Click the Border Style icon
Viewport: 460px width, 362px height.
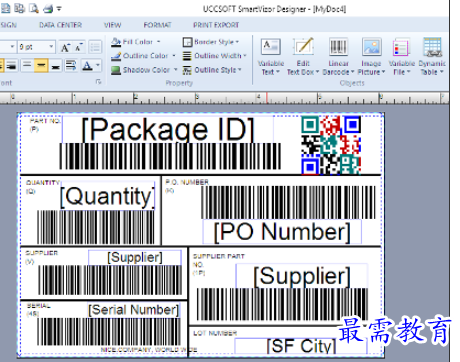[x=187, y=42]
